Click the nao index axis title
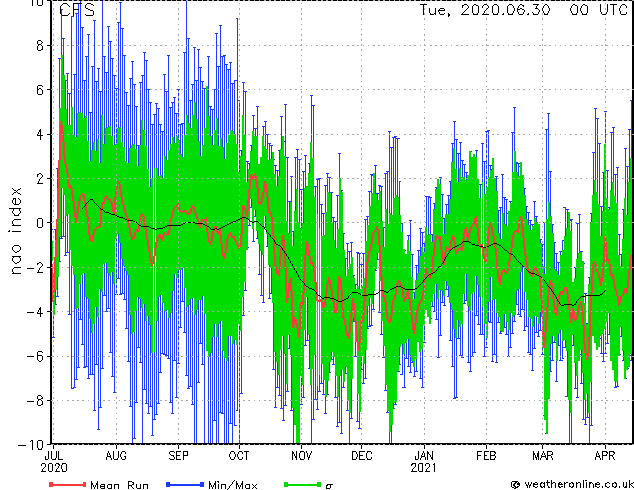 [x=15, y=230]
